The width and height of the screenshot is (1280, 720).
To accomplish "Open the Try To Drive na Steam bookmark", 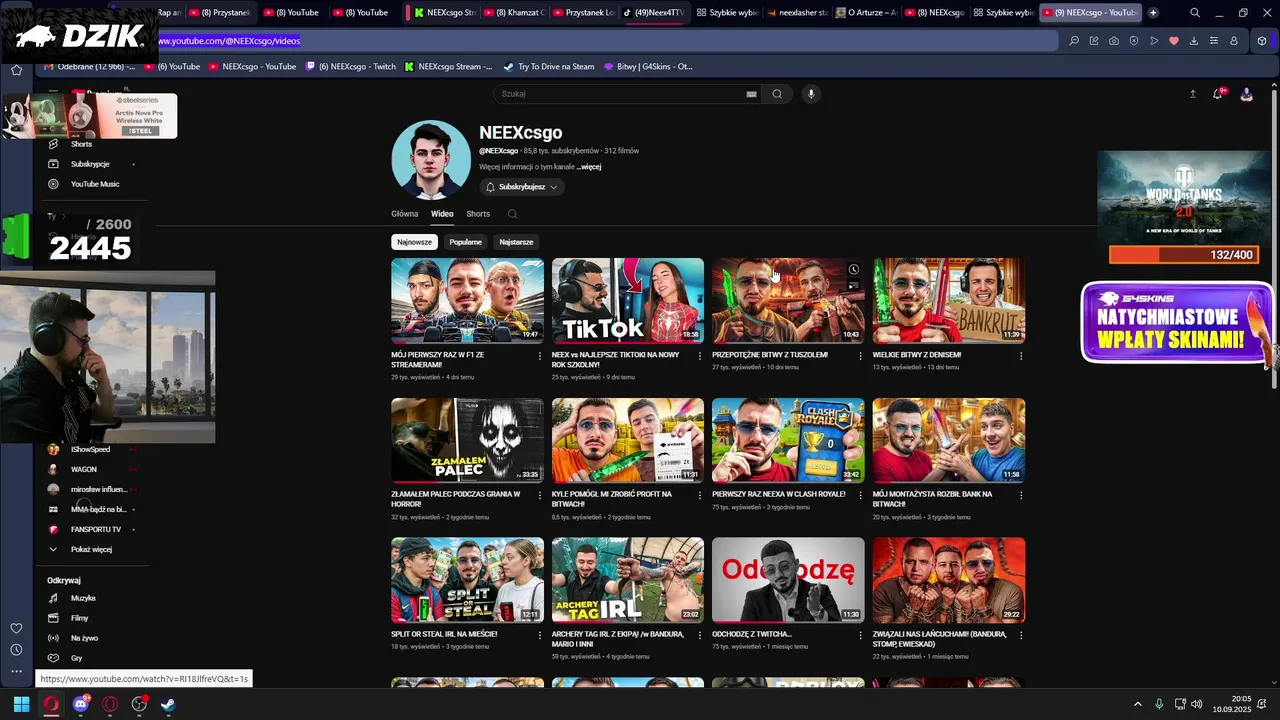I will tap(549, 67).
